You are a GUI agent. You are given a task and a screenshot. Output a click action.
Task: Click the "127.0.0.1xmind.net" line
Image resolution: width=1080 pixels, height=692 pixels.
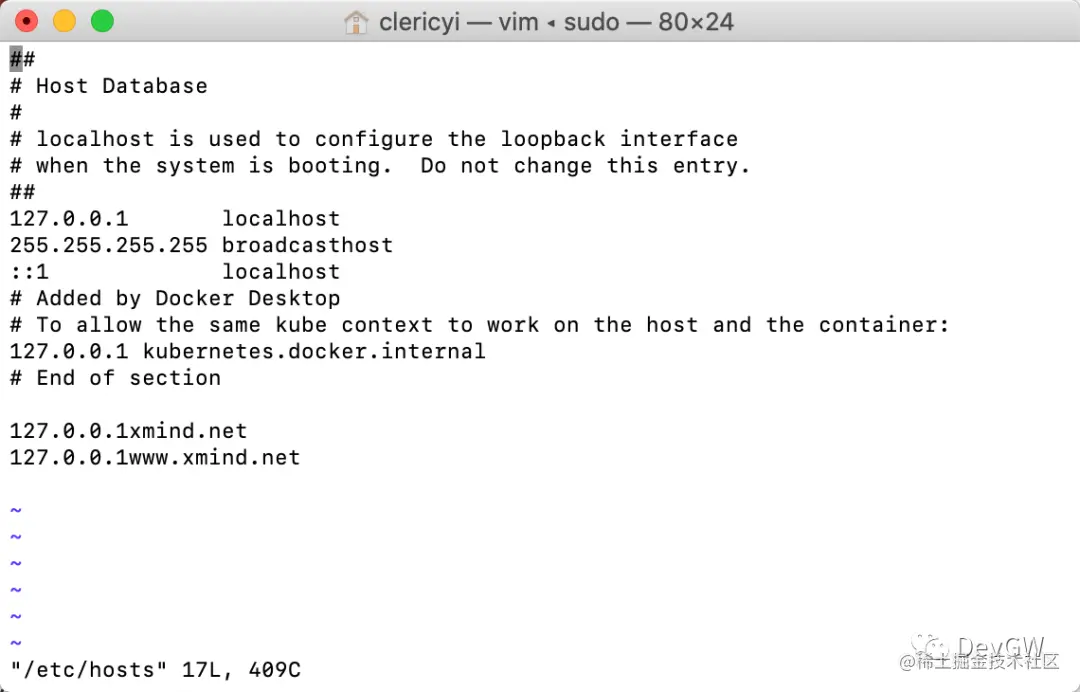(x=128, y=431)
